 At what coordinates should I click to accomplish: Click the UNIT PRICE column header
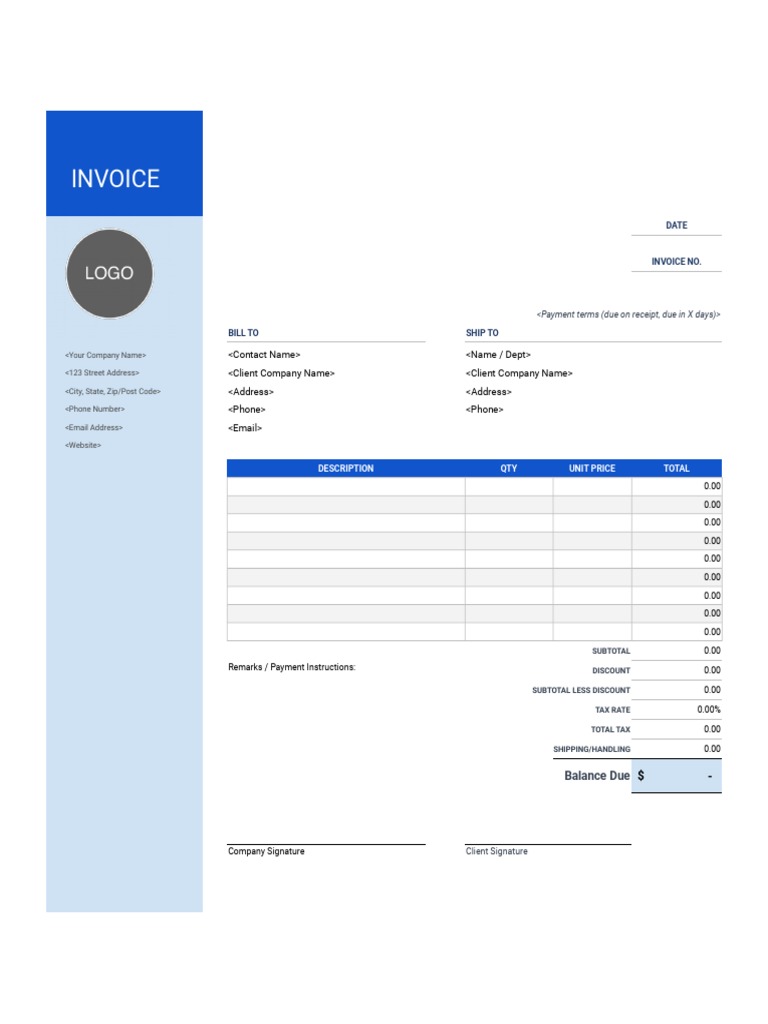tap(592, 468)
